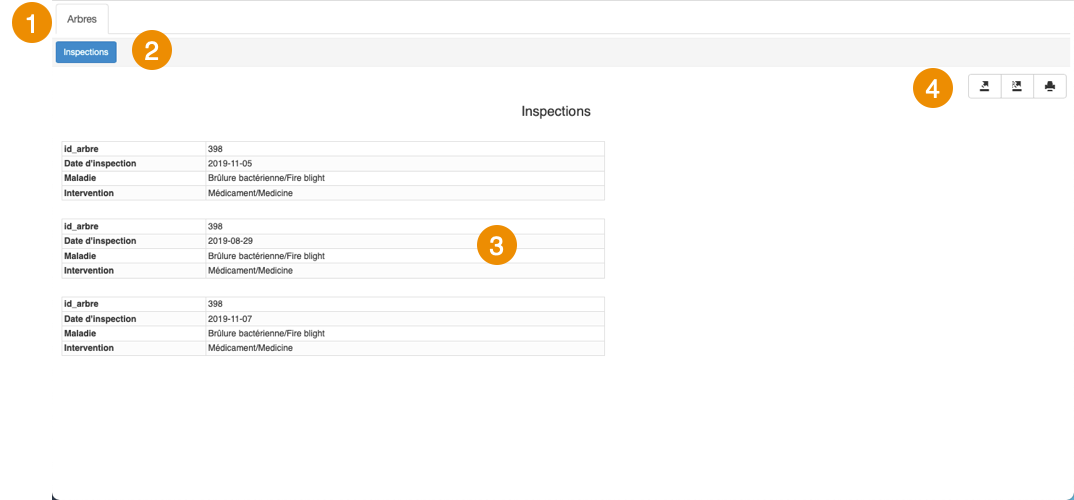Image resolution: width=1074 pixels, height=500 pixels.
Task: Click the middle export icon in the toolbar
Action: (x=1017, y=87)
